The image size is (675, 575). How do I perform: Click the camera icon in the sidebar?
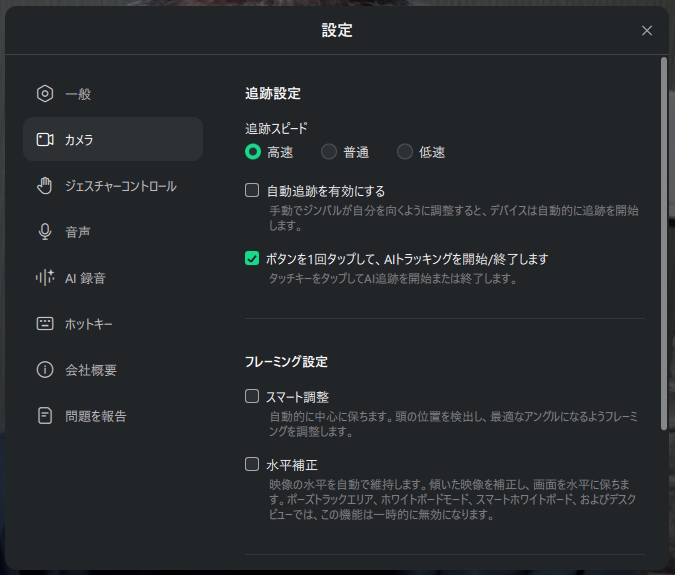(x=44, y=140)
